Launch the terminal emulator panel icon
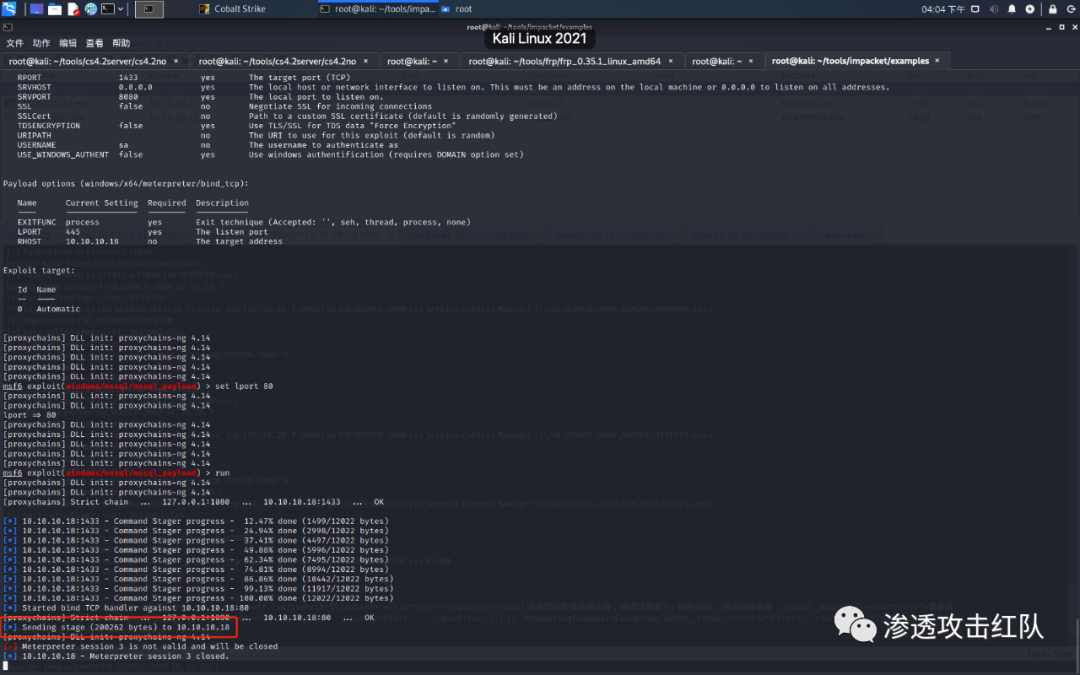 108,9
